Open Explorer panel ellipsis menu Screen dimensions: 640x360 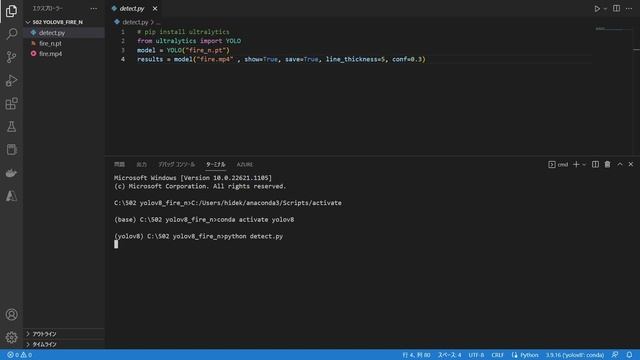coord(94,9)
